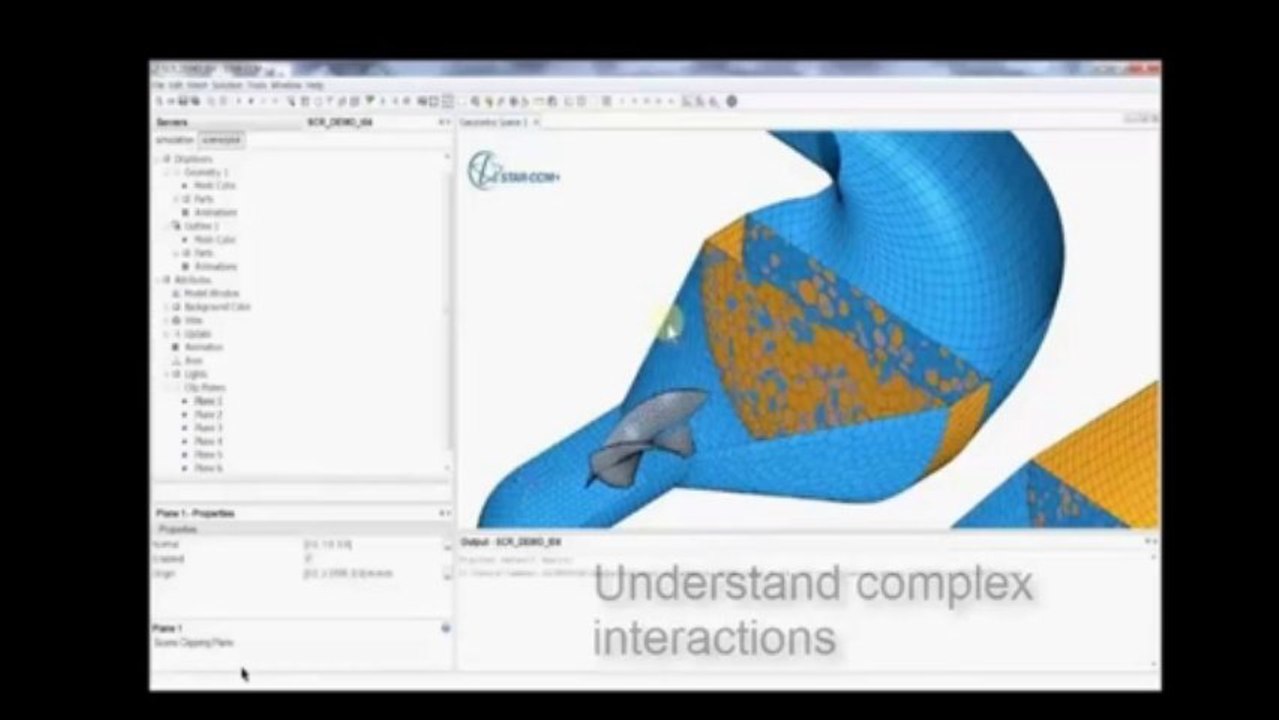Select the Geometry Scene 1 tab
Image resolution: width=1279 pixels, height=720 pixels.
[x=493, y=122]
